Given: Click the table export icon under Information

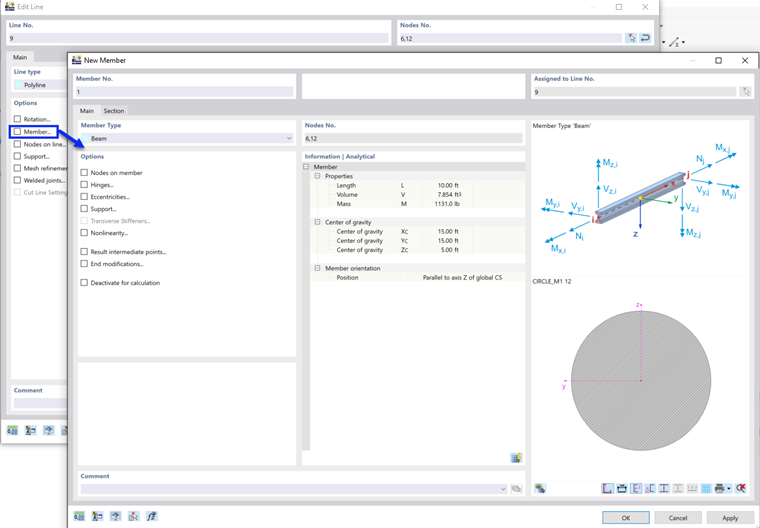Looking at the screenshot, I should point(516,458).
